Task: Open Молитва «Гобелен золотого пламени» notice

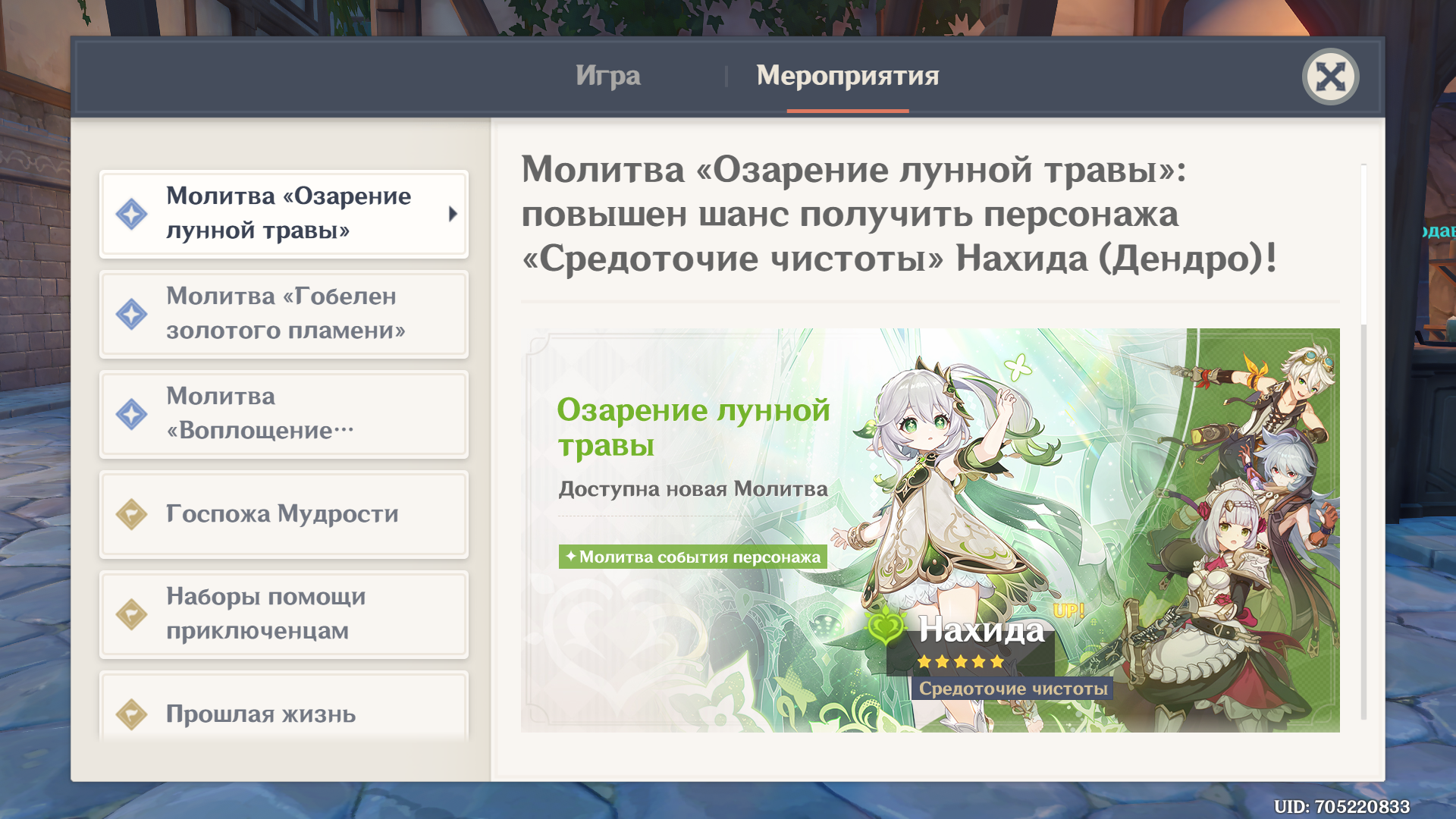Action: [x=284, y=314]
